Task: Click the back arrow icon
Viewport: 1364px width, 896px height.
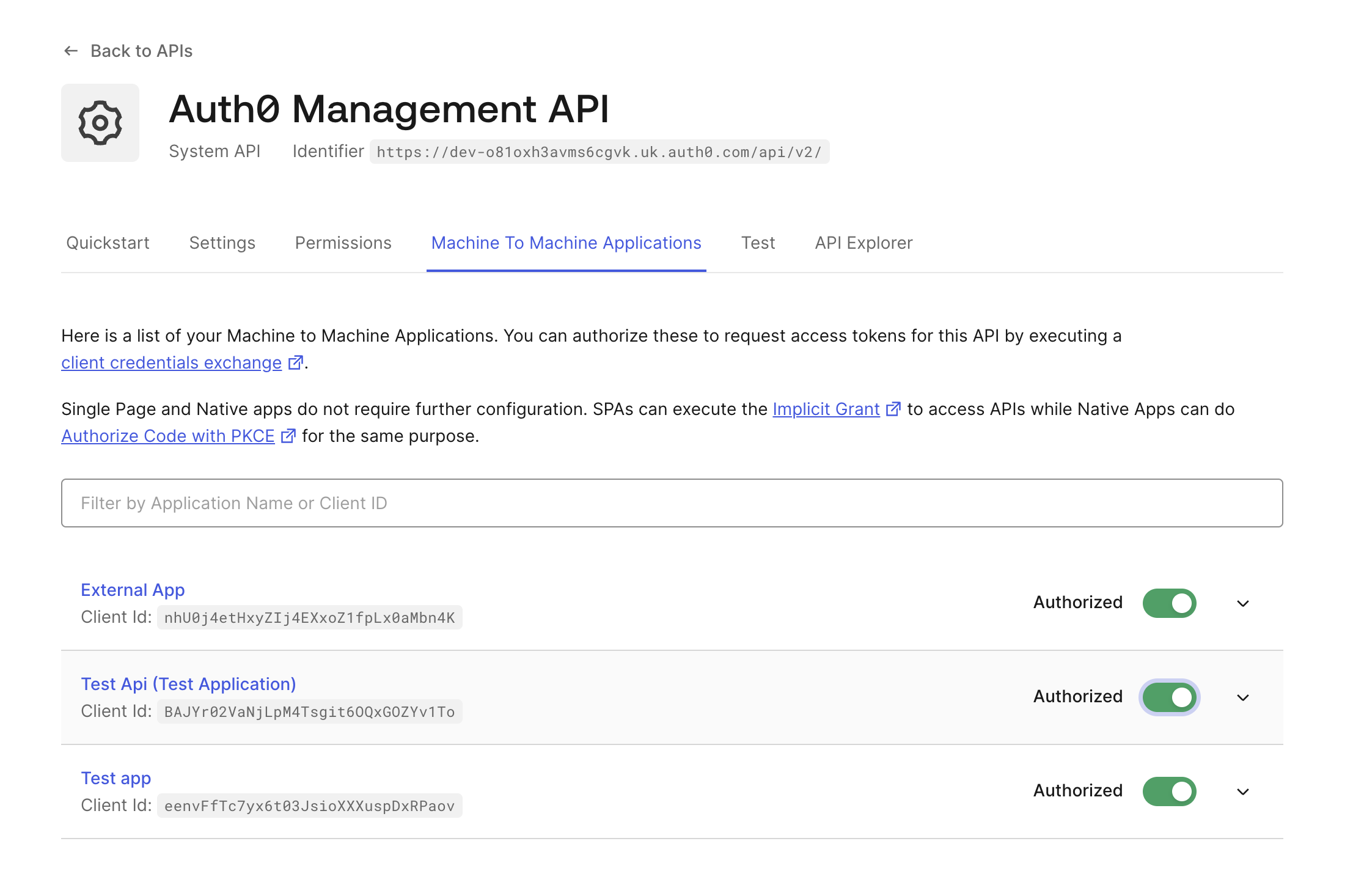Action: pos(71,51)
